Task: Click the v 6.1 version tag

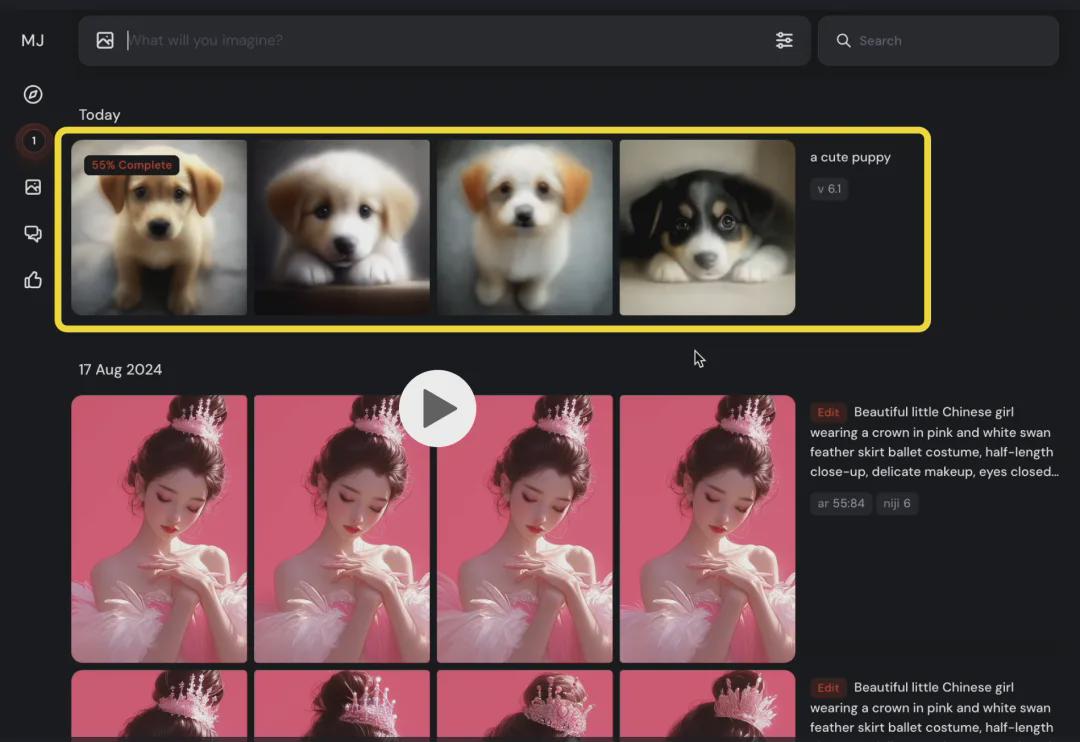Action: (x=829, y=189)
